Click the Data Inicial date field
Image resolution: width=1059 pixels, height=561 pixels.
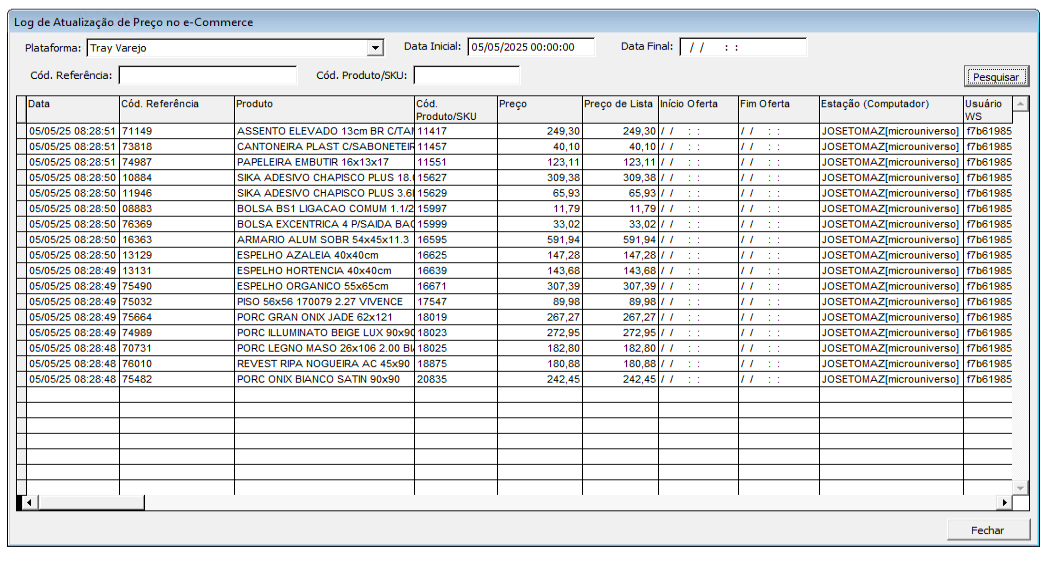coord(531,47)
